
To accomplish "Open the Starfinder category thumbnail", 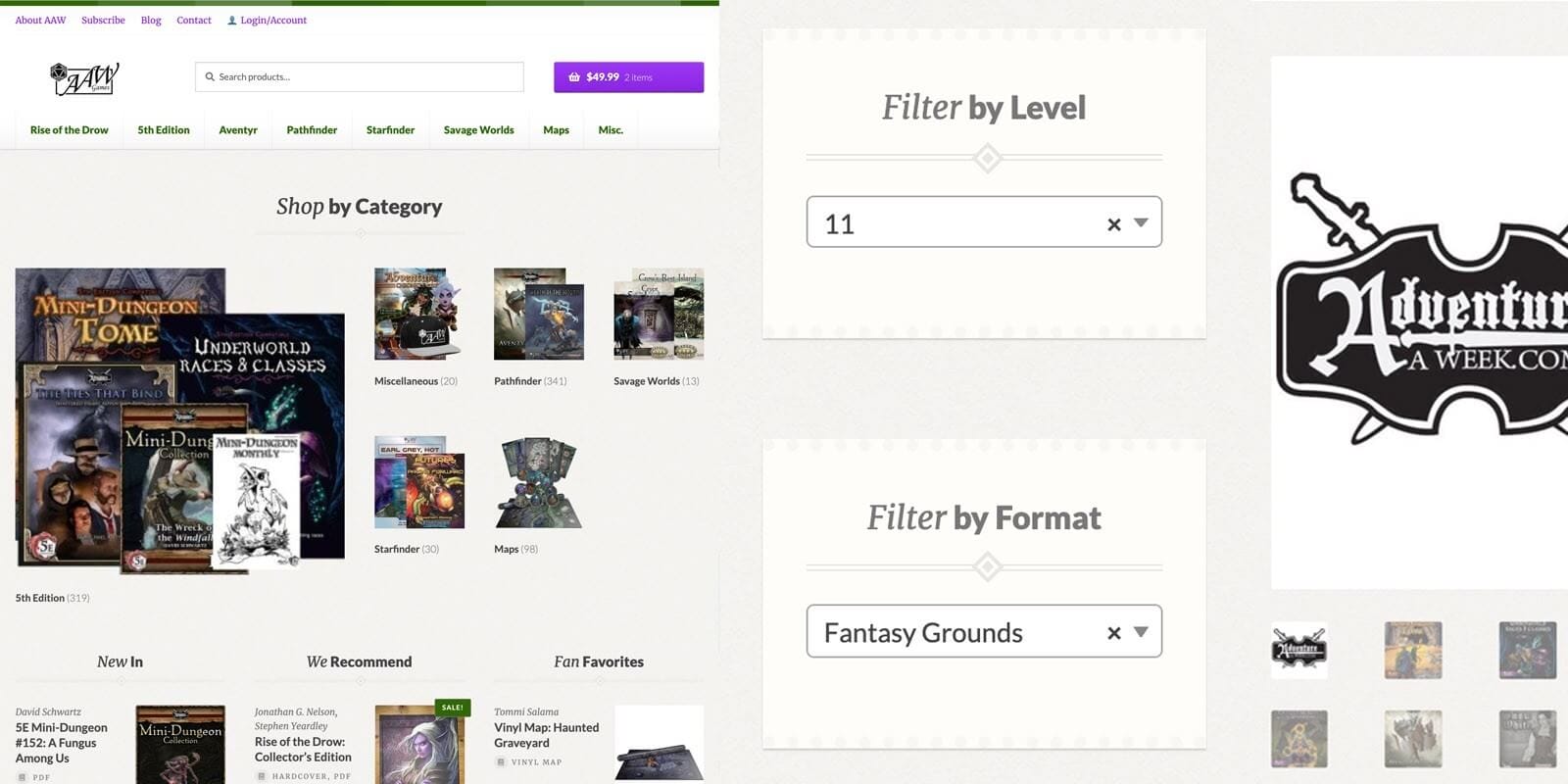I will (x=419, y=482).
